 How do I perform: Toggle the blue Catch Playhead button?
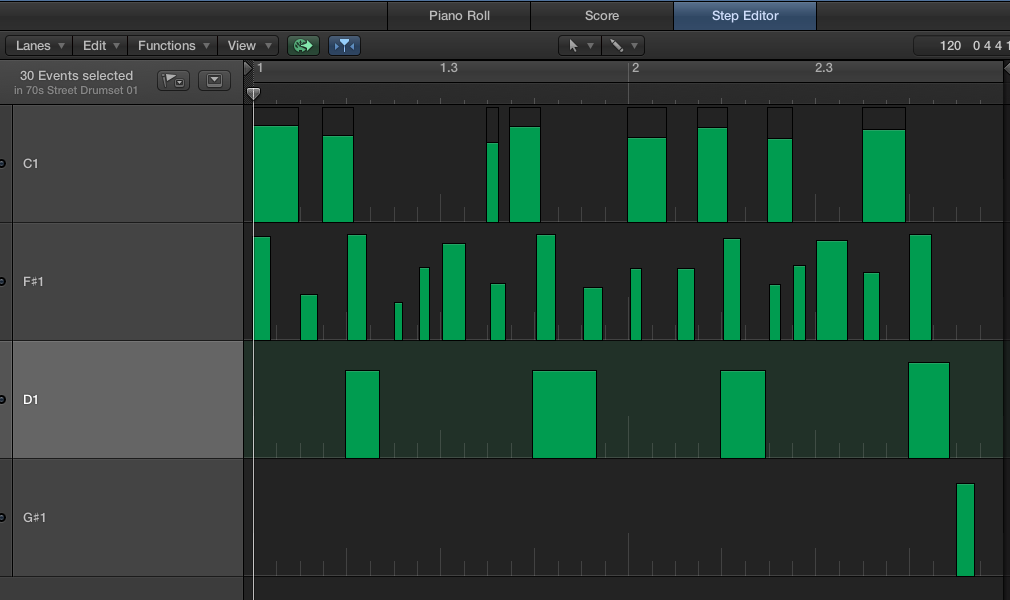click(344, 46)
